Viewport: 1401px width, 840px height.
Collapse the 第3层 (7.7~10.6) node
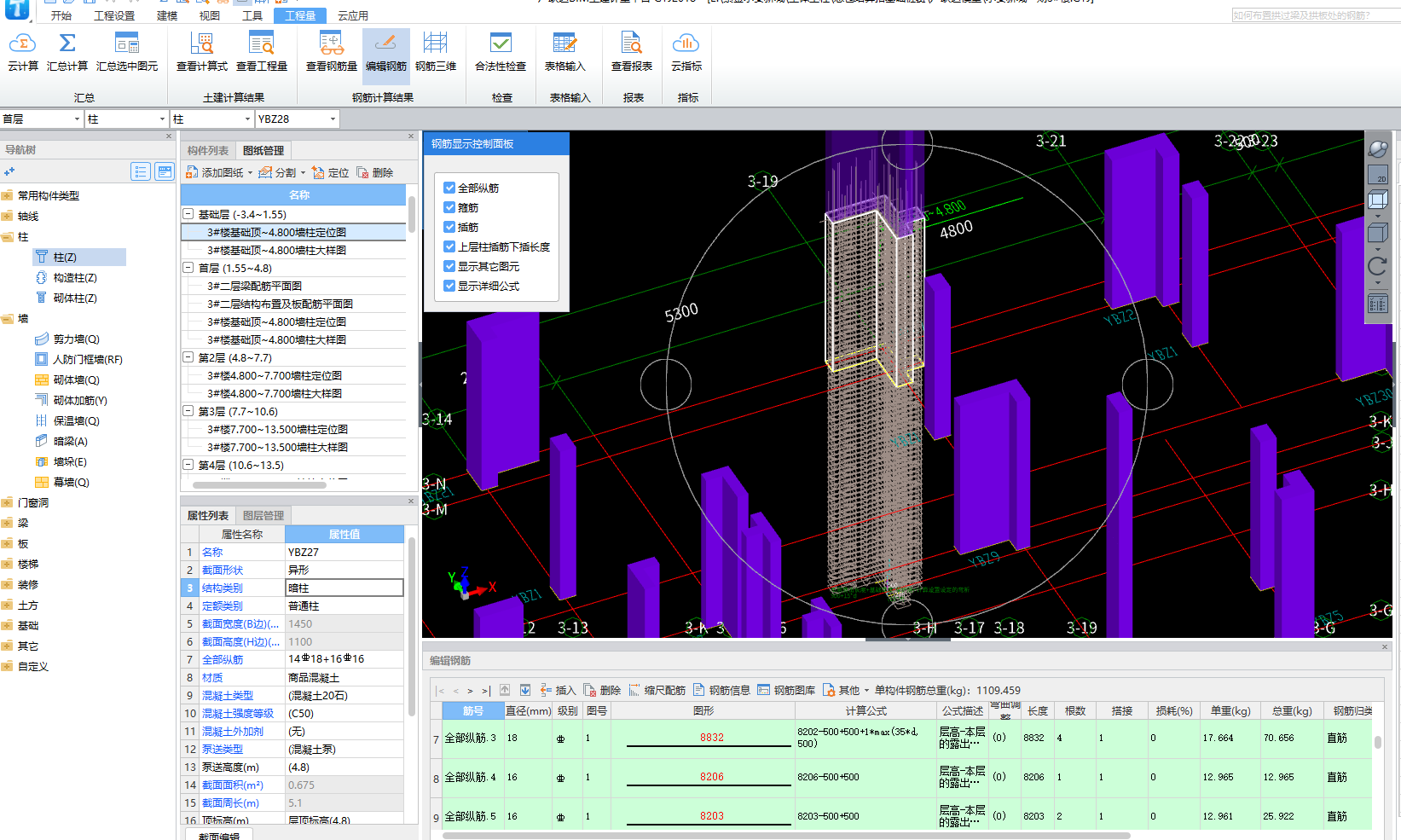[x=188, y=411]
